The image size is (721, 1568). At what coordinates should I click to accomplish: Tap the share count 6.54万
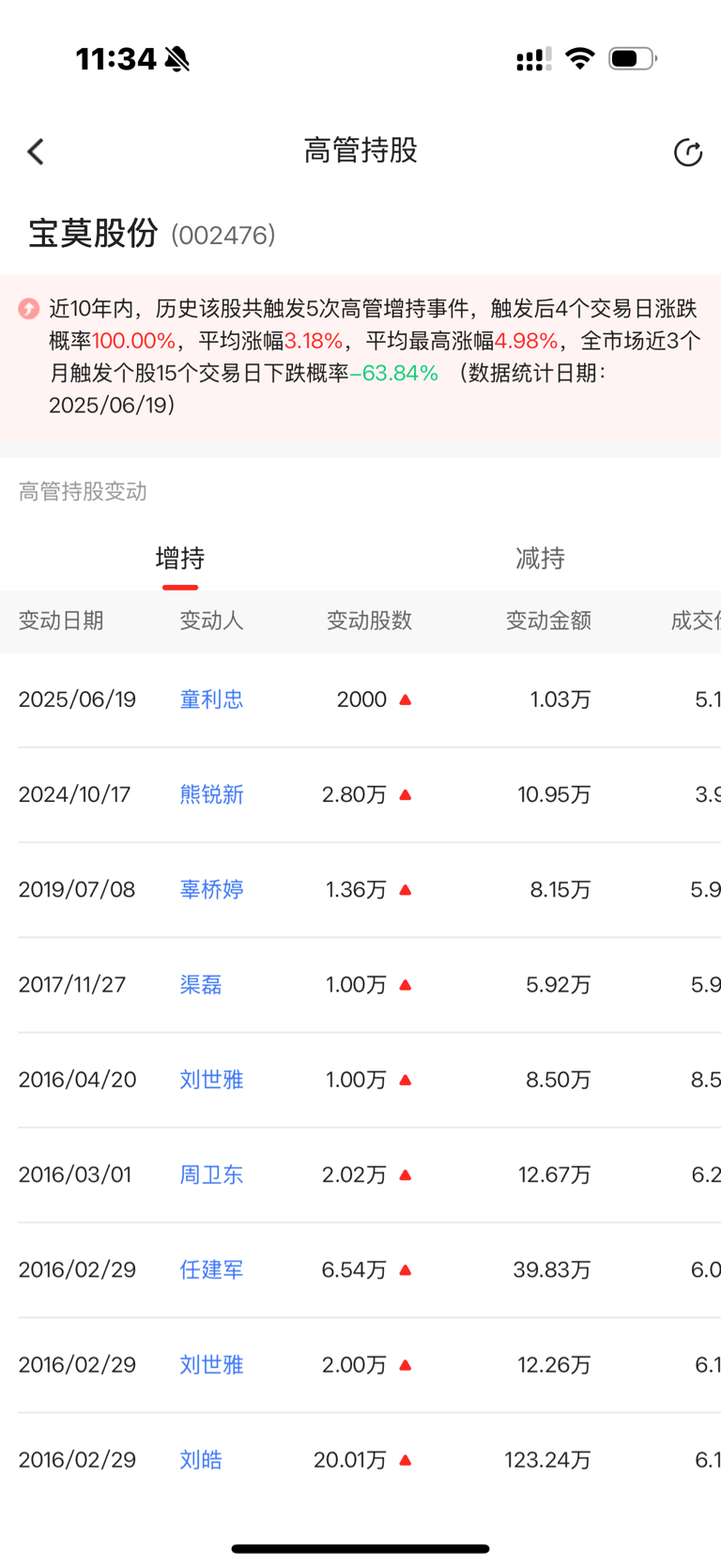point(354,1269)
